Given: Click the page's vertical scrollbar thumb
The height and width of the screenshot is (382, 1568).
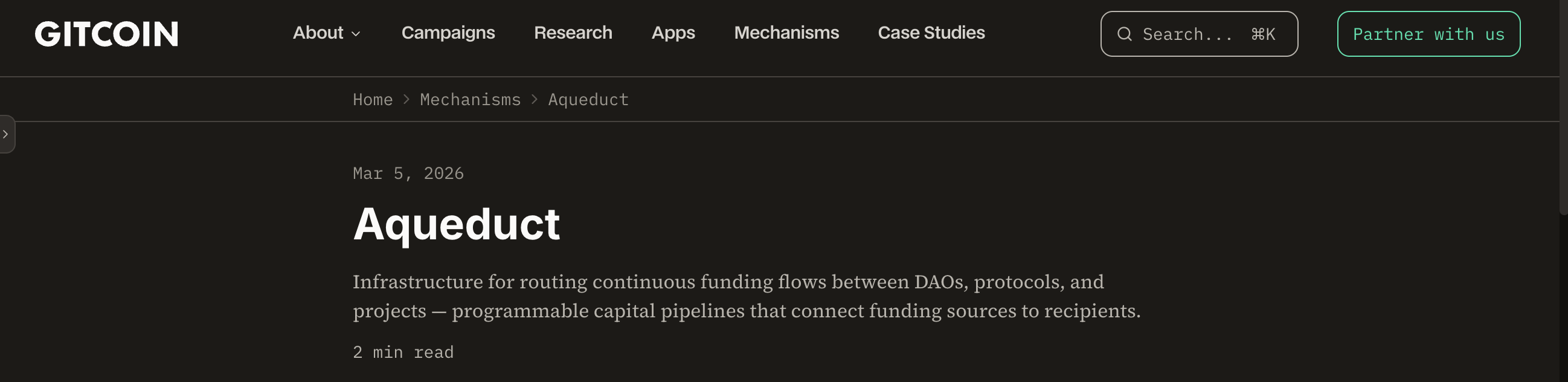Looking at the screenshot, I should click(1564, 107).
